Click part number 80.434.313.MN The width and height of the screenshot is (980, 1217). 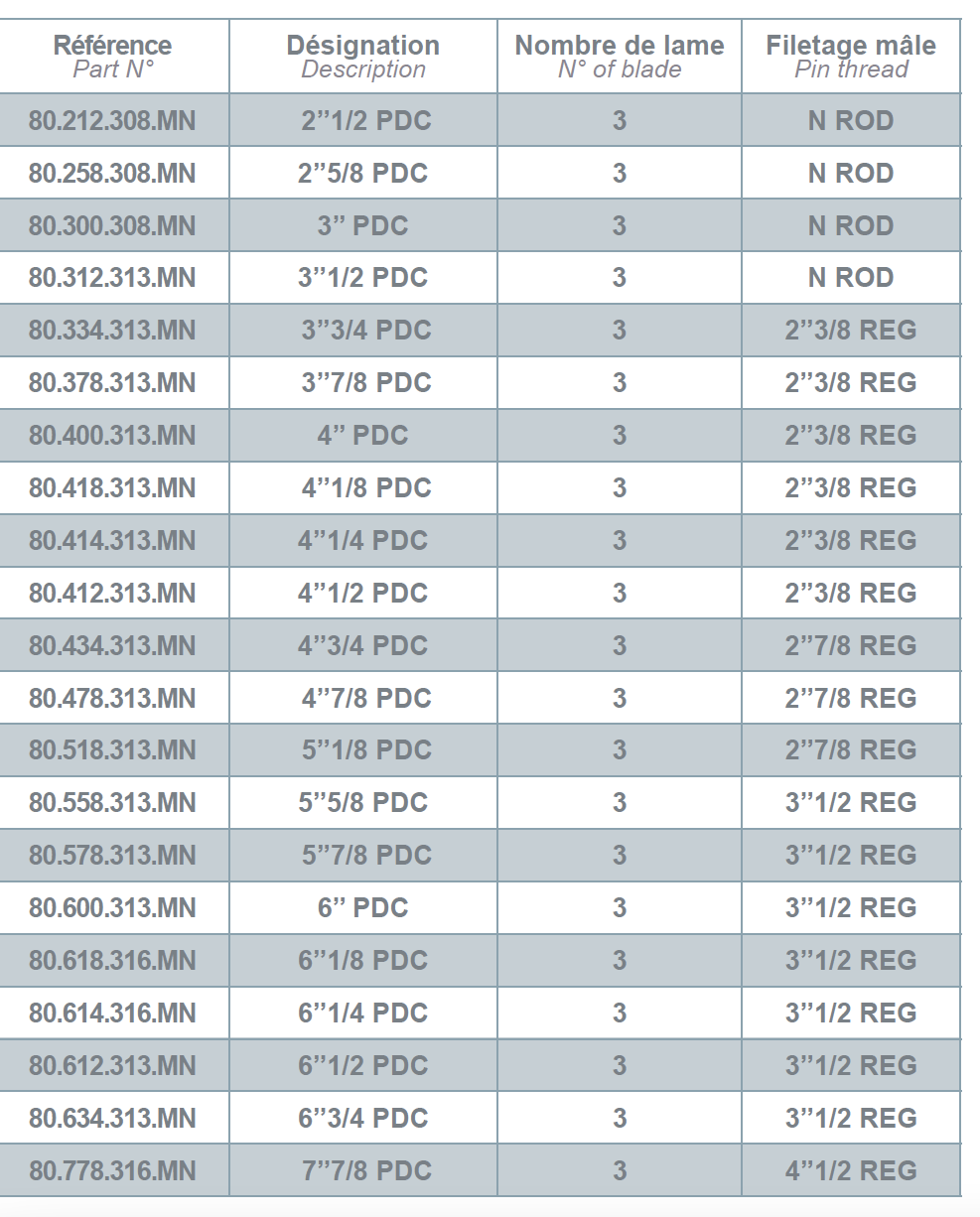pos(112,646)
